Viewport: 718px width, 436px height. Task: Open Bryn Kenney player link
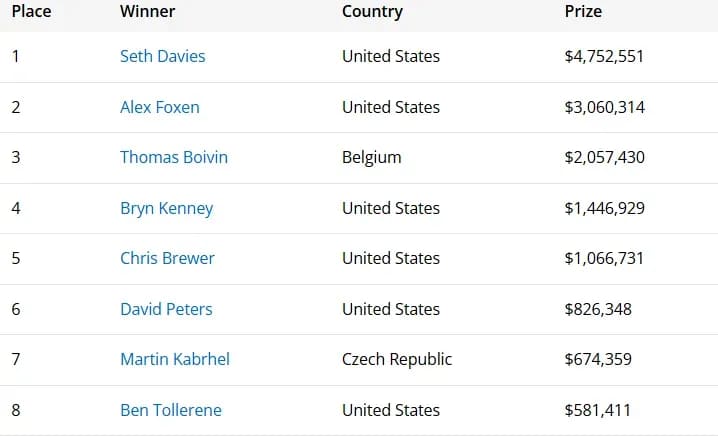tap(167, 209)
